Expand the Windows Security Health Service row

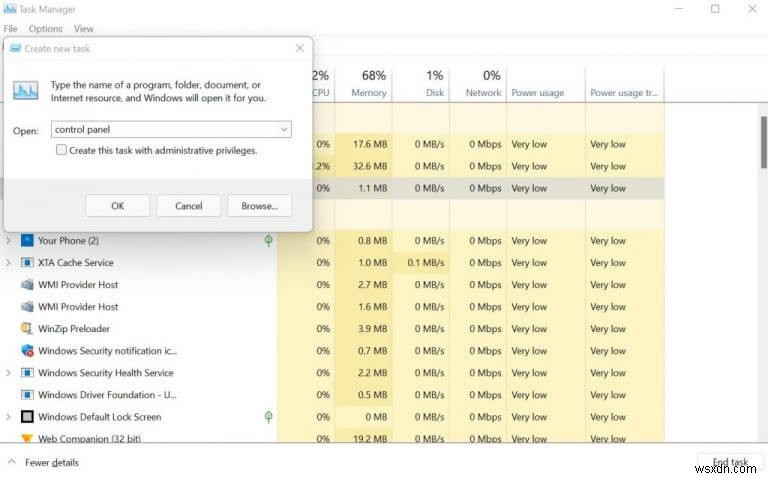click(8, 373)
